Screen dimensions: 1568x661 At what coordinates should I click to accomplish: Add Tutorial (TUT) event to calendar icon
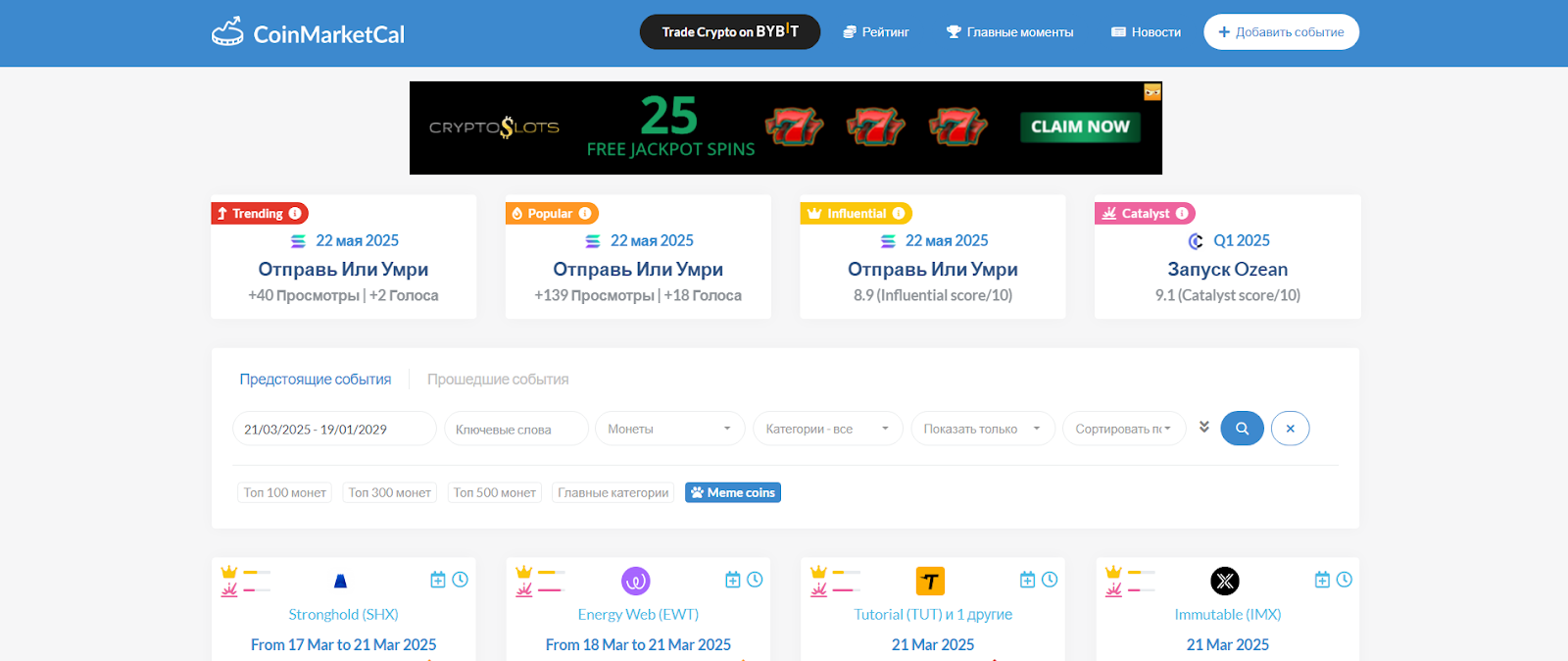(x=1027, y=580)
